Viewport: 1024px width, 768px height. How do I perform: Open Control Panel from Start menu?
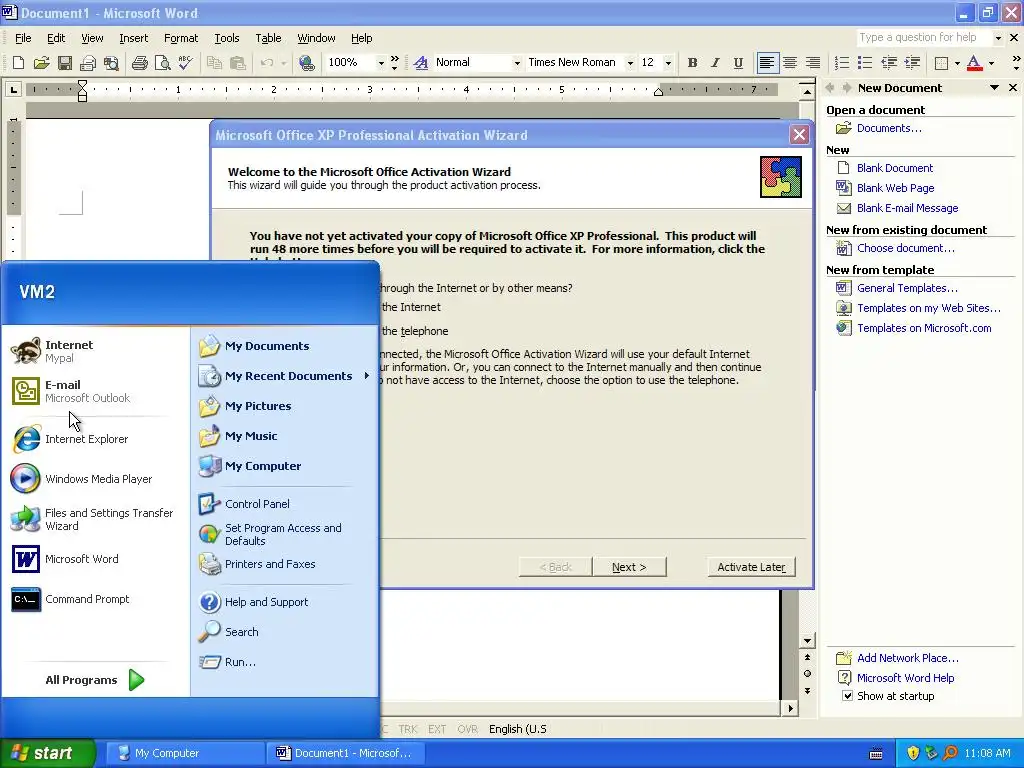tap(285, 504)
